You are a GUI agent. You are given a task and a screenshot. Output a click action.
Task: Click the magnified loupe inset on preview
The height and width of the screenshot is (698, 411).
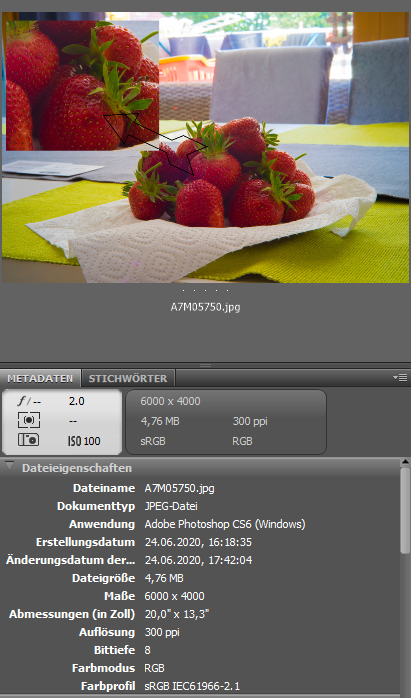[x=82, y=85]
